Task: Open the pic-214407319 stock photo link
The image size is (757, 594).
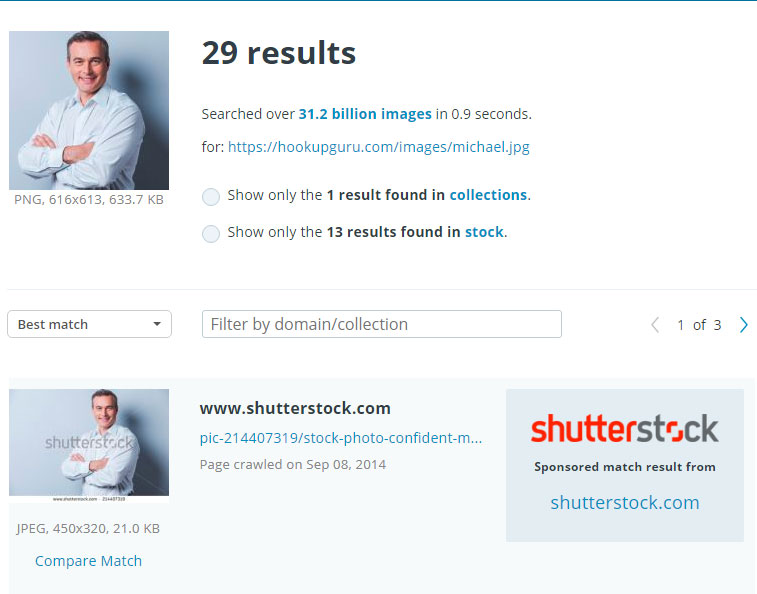Action: [341, 438]
